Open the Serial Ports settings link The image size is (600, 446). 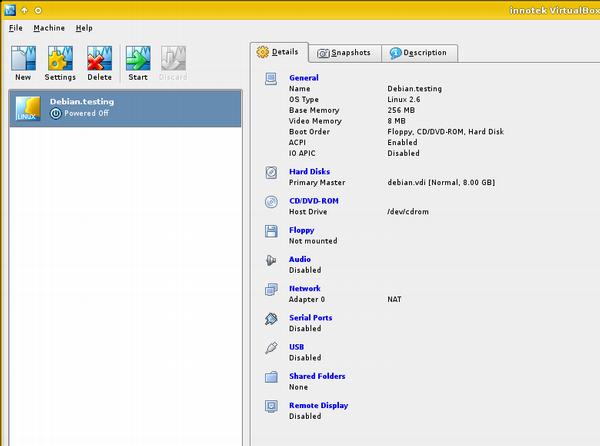point(311,318)
